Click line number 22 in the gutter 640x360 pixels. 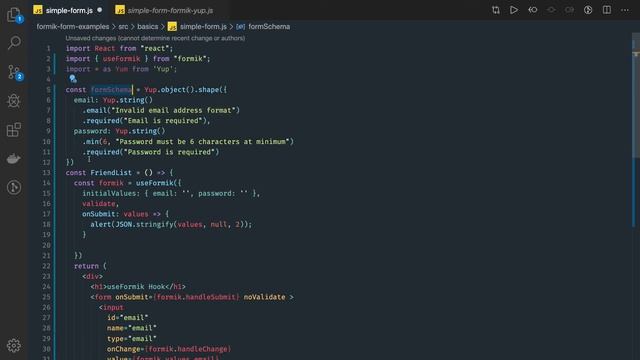click(47, 266)
